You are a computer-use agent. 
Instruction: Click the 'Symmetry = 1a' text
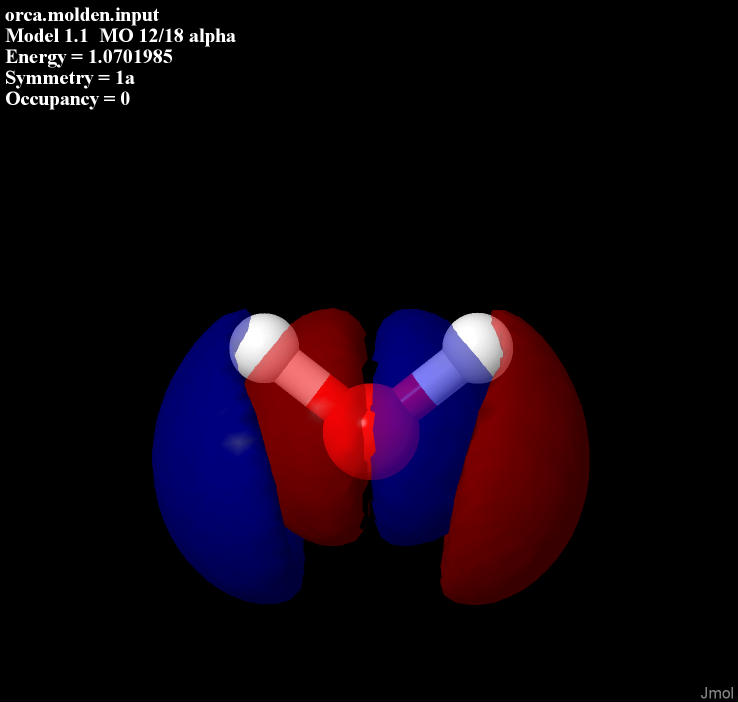[70, 78]
